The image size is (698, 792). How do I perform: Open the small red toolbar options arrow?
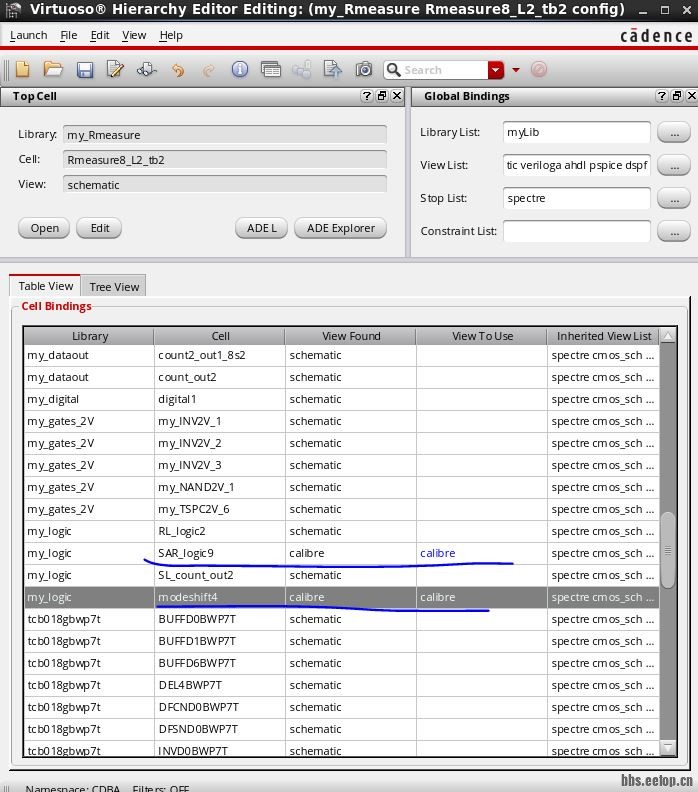point(516,70)
